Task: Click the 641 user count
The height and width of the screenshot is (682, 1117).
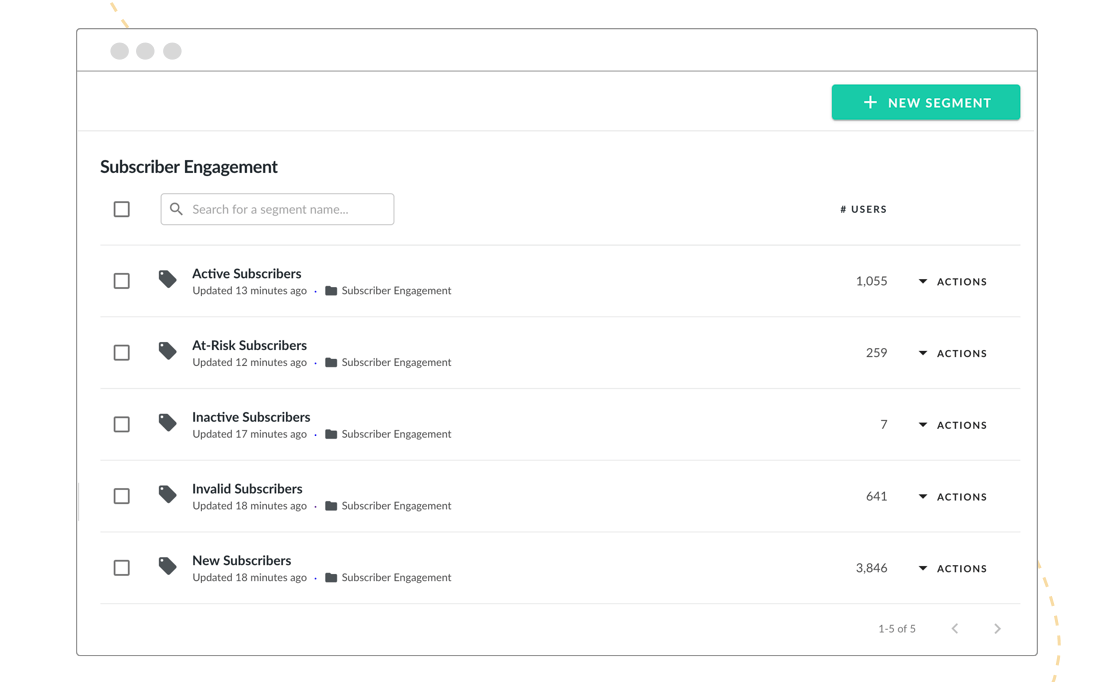Action: [876, 497]
